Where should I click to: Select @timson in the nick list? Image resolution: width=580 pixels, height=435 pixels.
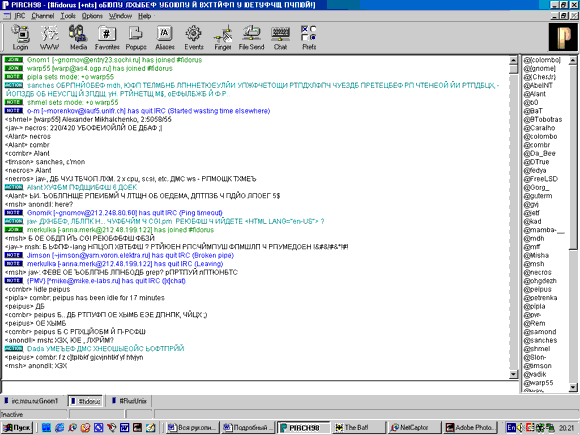click(537, 366)
